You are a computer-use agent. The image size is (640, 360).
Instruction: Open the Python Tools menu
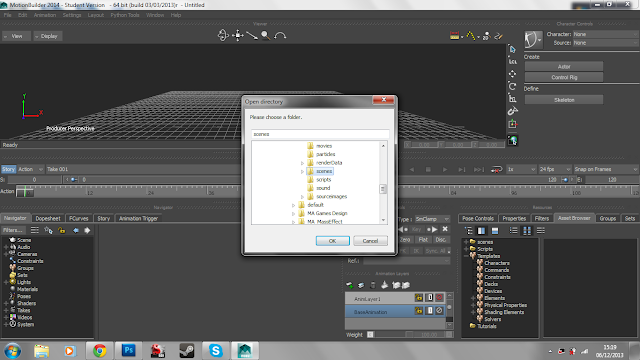(x=125, y=15)
